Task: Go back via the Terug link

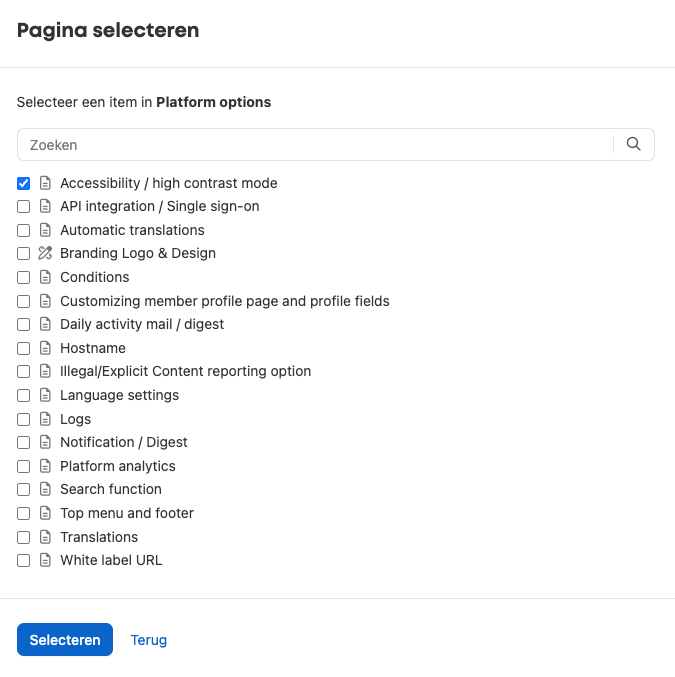Action: tap(149, 640)
